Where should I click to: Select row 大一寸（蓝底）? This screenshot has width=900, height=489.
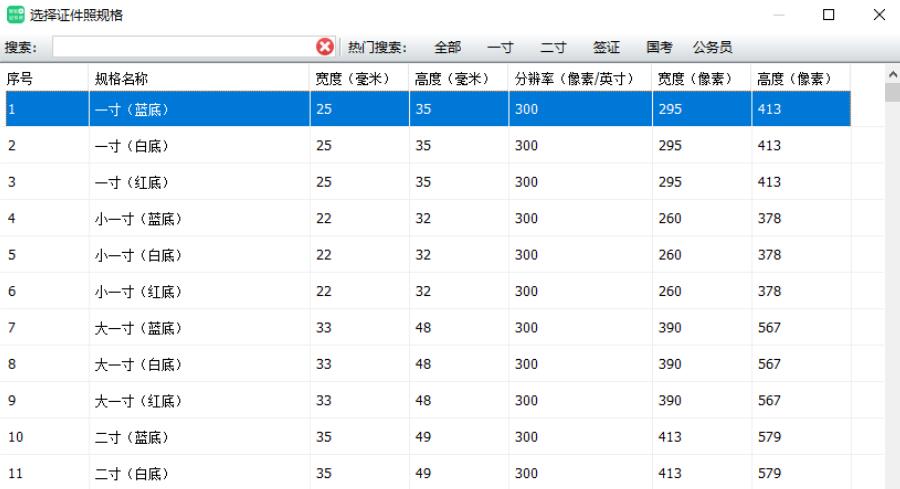click(x=428, y=328)
